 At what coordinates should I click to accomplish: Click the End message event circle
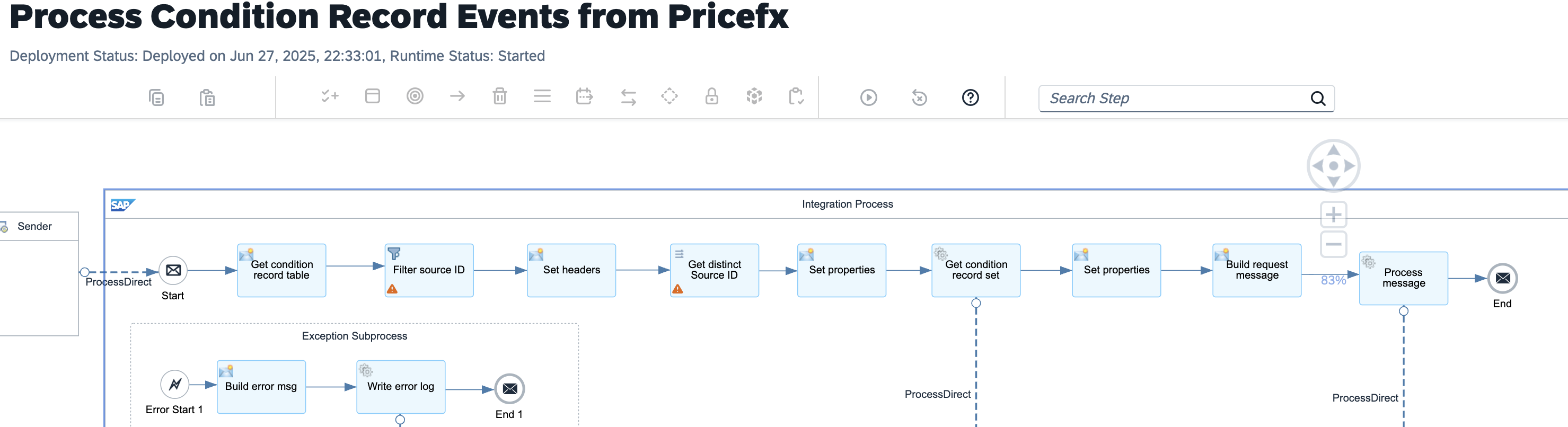(x=1502, y=278)
